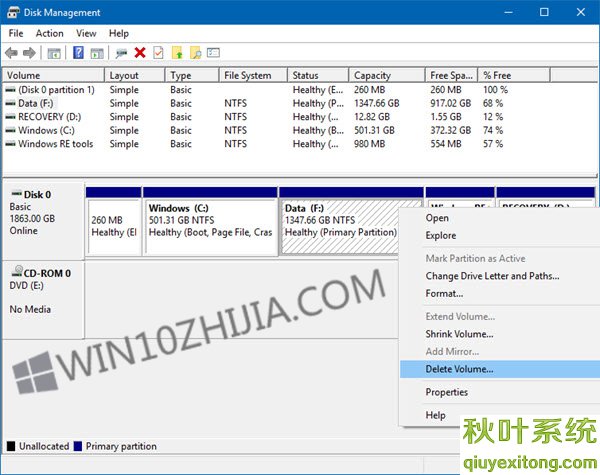The width and height of the screenshot is (600, 475).
Task: Click the Data (F:) volume row icon
Action: click(x=11, y=103)
